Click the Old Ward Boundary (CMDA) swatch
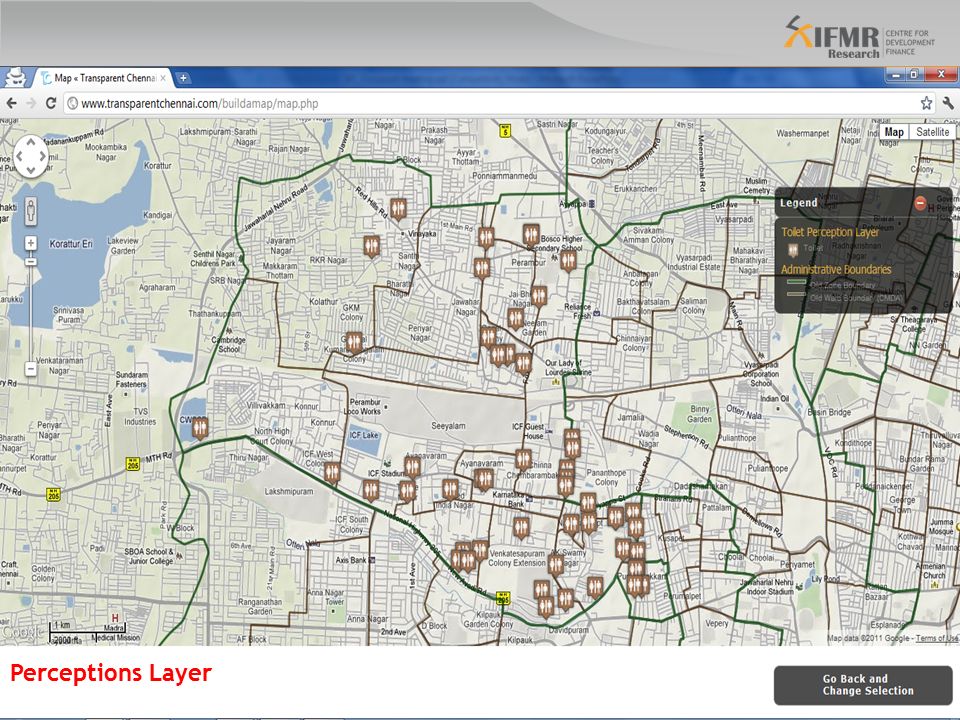960x720 pixels. click(x=796, y=294)
